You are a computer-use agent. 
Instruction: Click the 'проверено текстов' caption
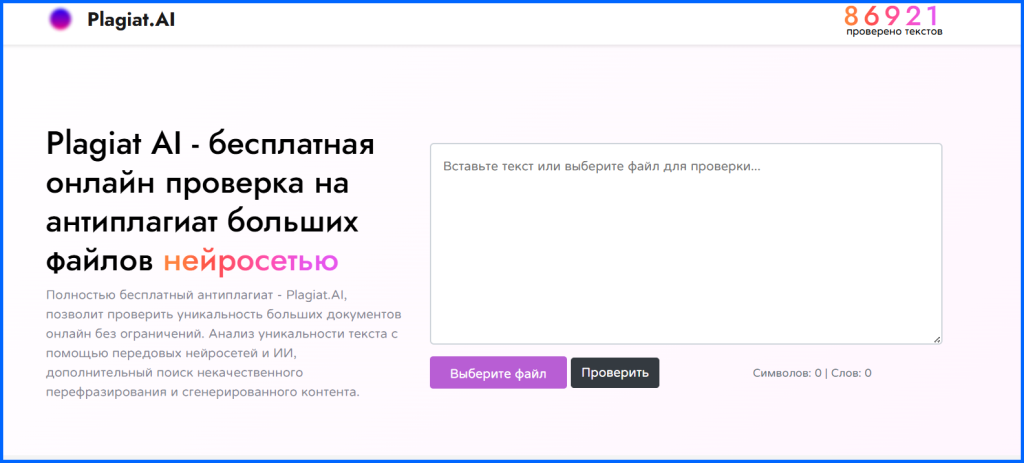pyautogui.click(x=894, y=31)
